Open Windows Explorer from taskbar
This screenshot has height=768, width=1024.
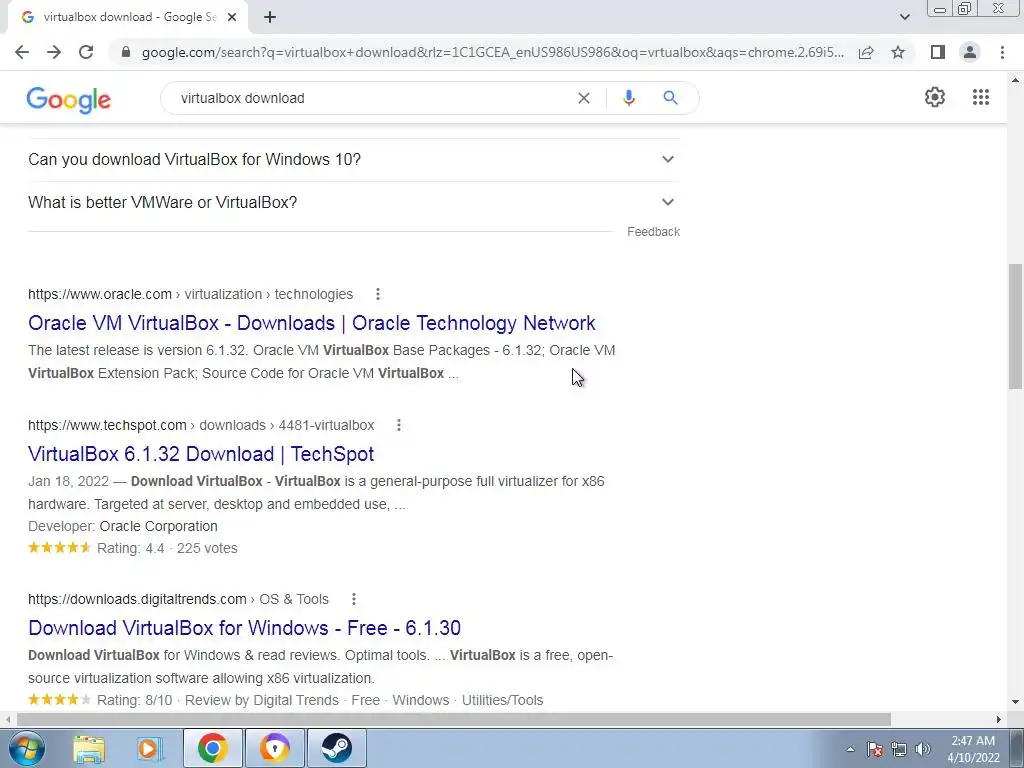tap(89, 748)
